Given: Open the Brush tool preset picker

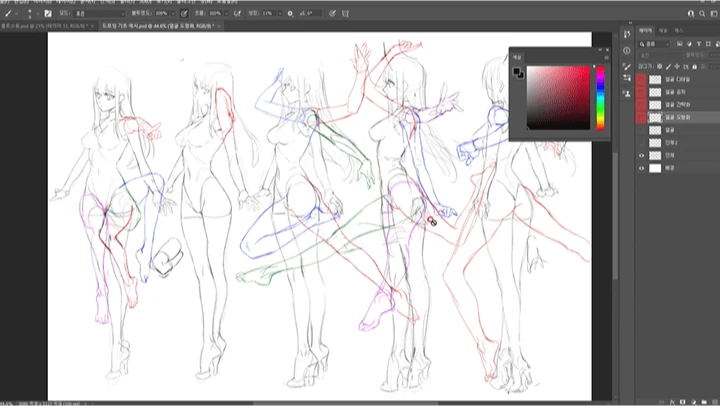Looking at the screenshot, I should tap(11, 13).
